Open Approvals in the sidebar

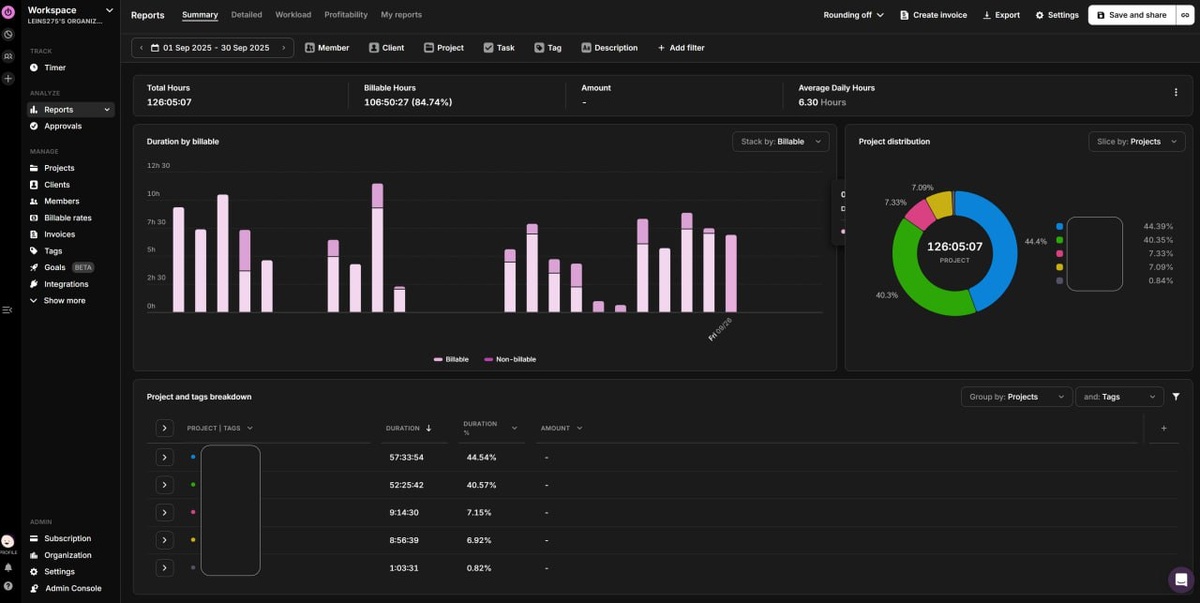(62, 126)
